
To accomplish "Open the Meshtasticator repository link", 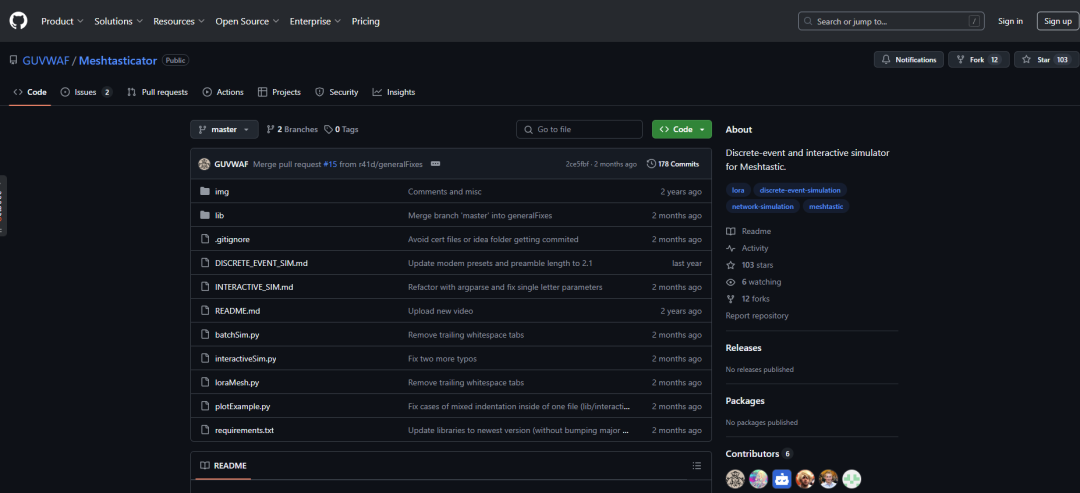I will pyautogui.click(x=118, y=60).
